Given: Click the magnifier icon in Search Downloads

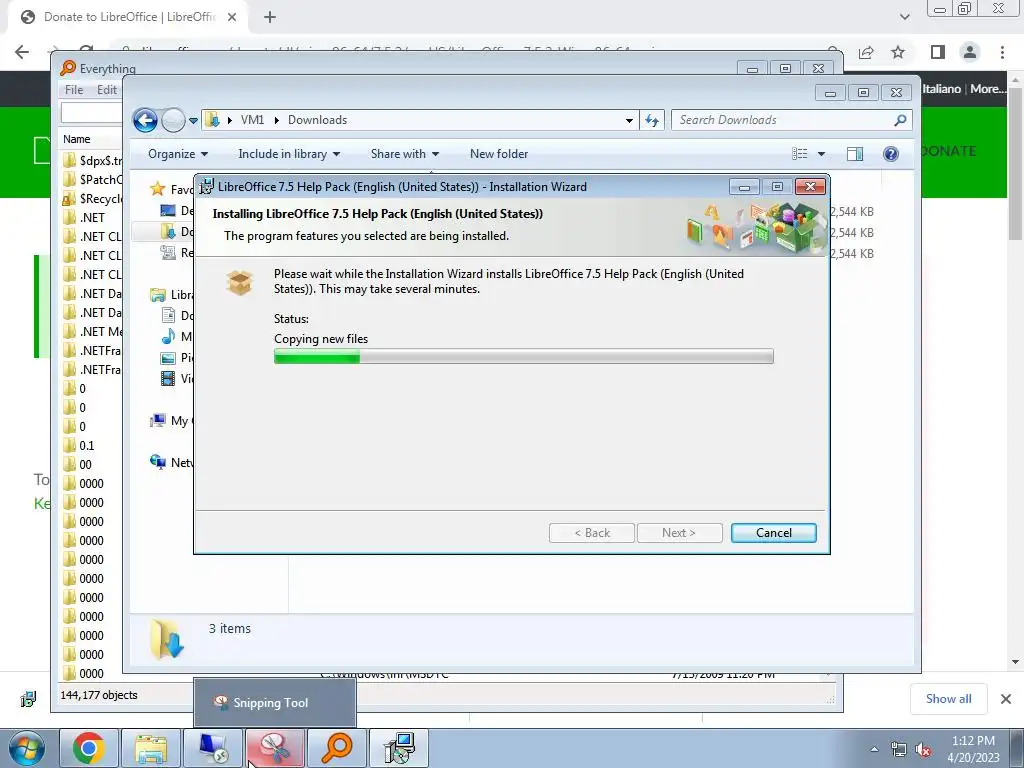Looking at the screenshot, I should [x=901, y=120].
